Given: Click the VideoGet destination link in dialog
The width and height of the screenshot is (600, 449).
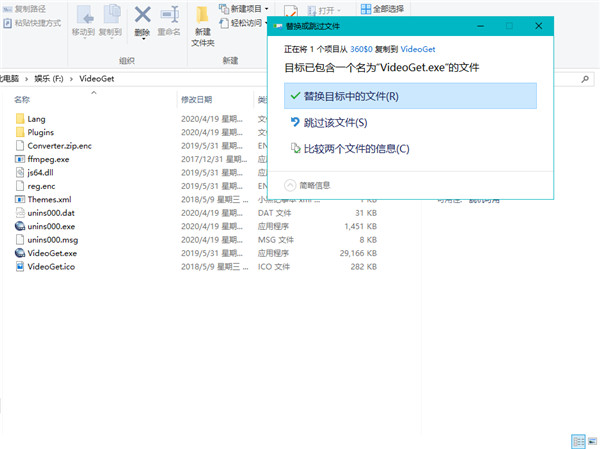Looking at the screenshot, I should click(419, 47).
